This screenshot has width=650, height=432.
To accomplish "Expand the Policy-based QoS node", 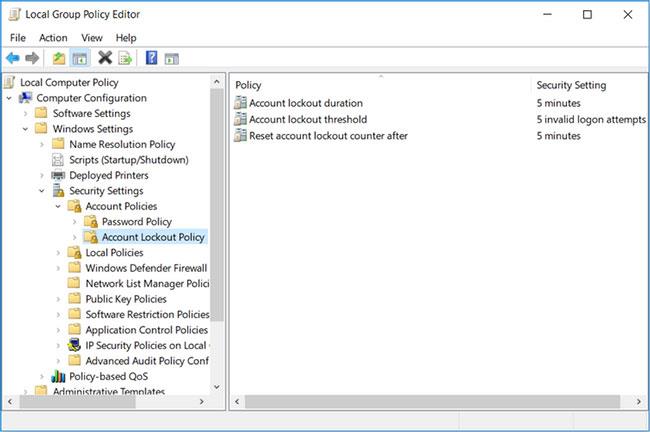I will [42, 377].
